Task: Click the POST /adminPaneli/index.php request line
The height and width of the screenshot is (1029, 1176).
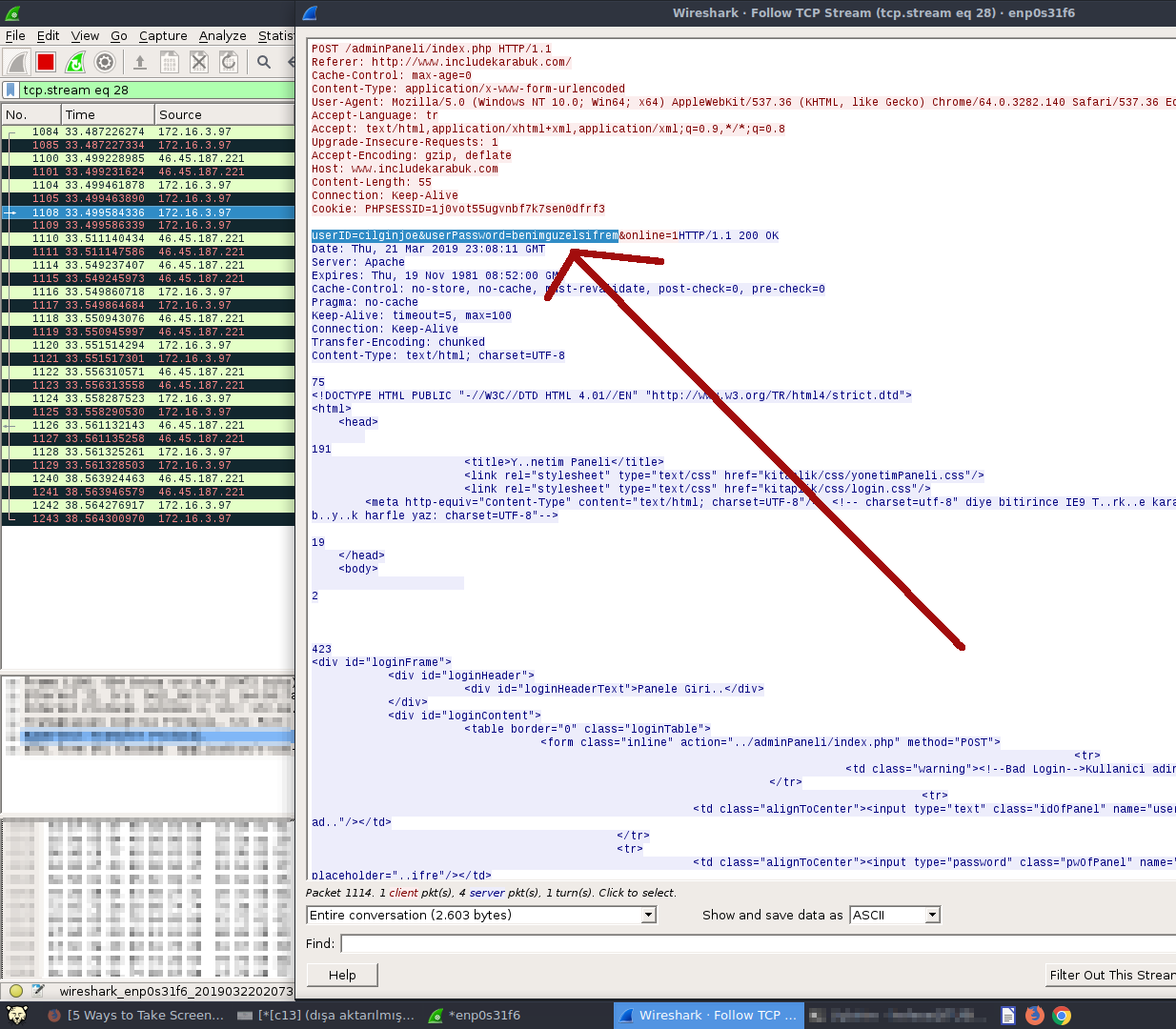Action: coord(431,49)
